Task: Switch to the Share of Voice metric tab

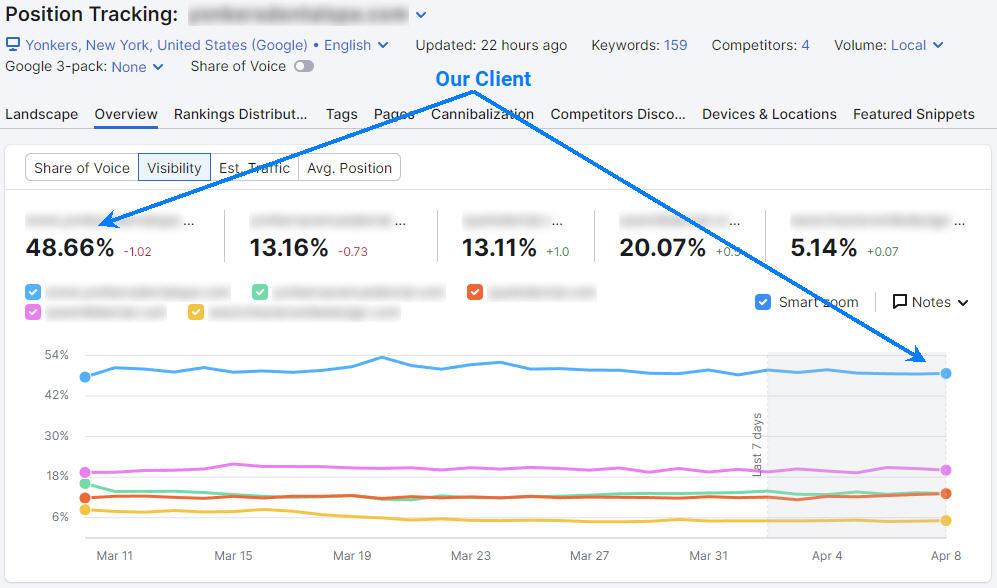Action: click(81, 167)
